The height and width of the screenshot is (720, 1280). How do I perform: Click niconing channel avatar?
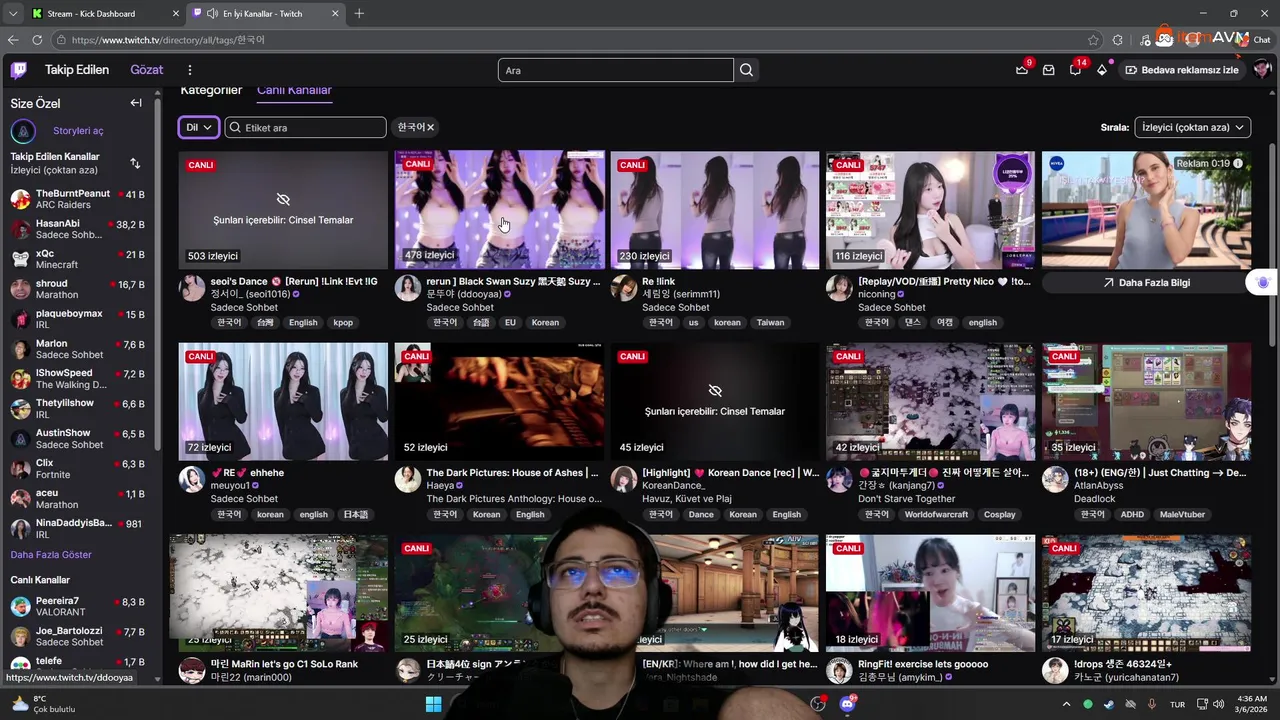(x=839, y=288)
